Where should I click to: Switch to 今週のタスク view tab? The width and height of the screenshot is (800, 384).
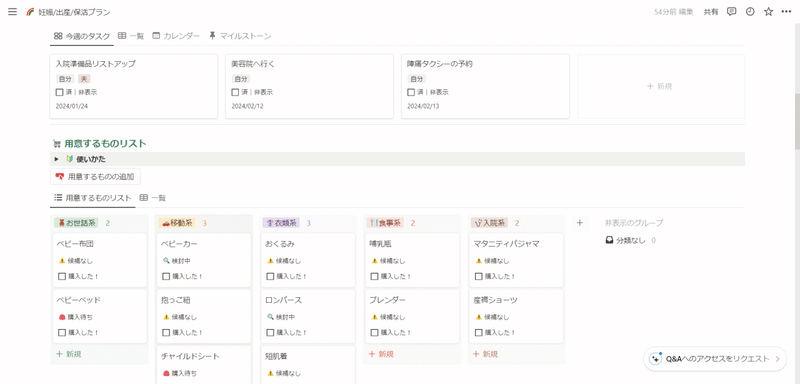coord(82,36)
